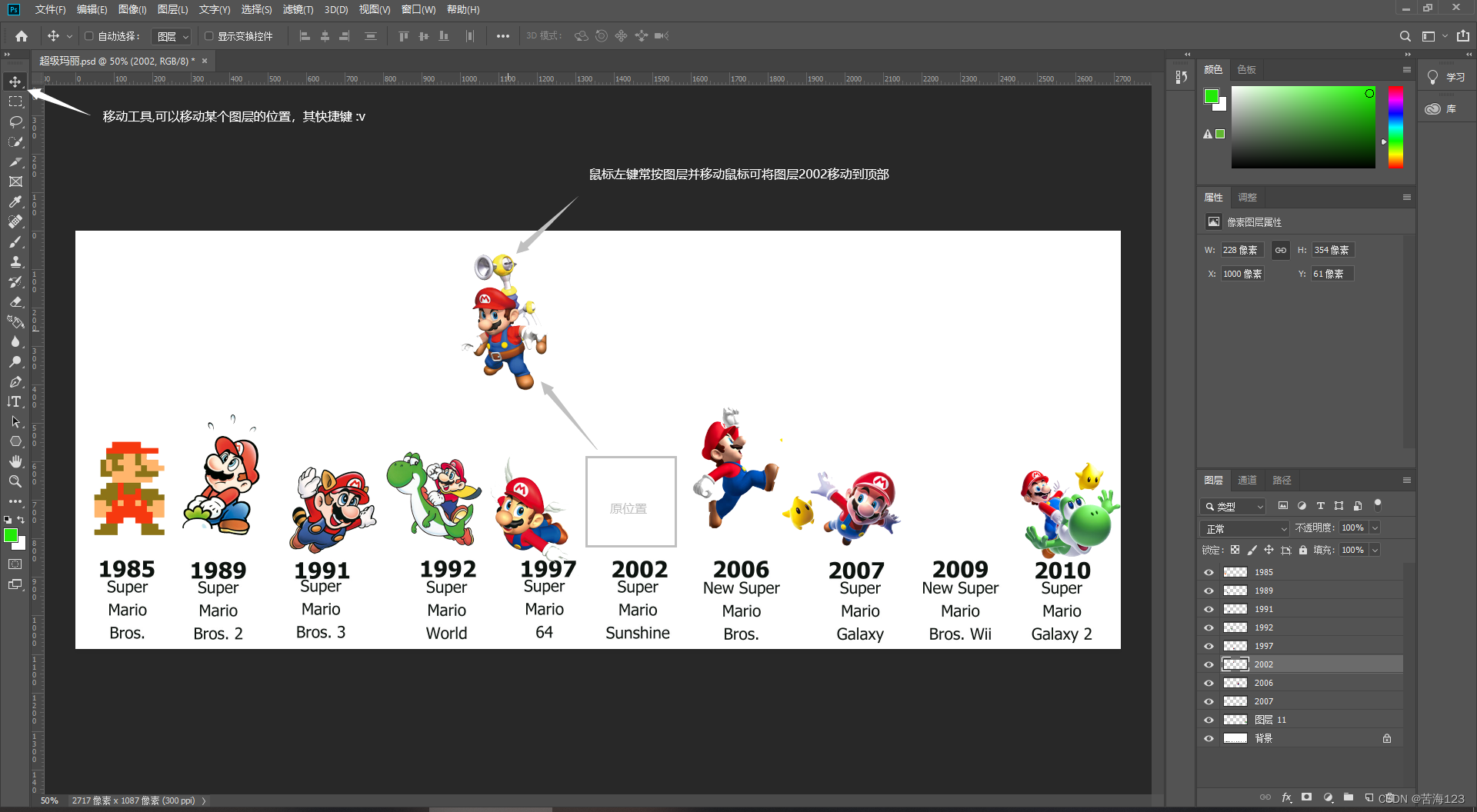Add a layer style with fx icon
Image resolution: width=1477 pixels, height=812 pixels.
[x=1286, y=797]
